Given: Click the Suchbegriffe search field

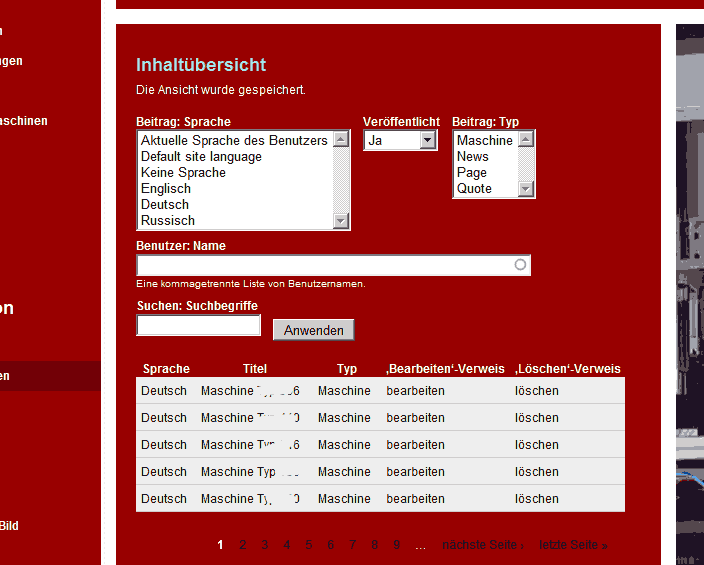Looking at the screenshot, I should [198, 326].
